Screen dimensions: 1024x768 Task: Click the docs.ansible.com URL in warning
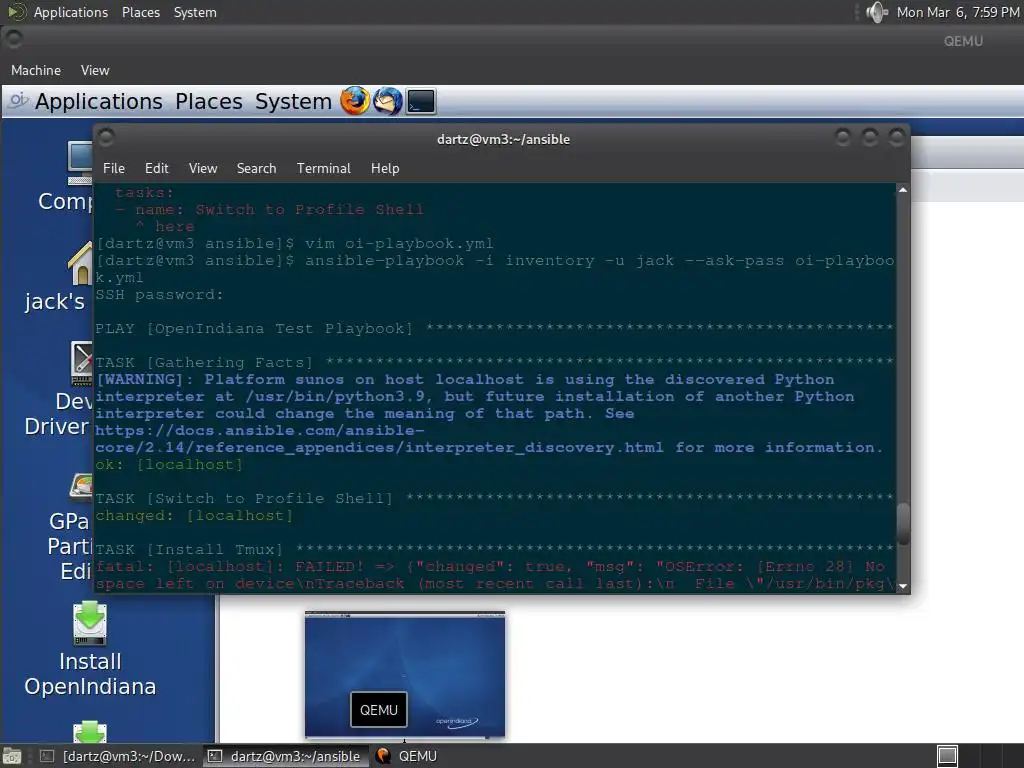[379, 439]
